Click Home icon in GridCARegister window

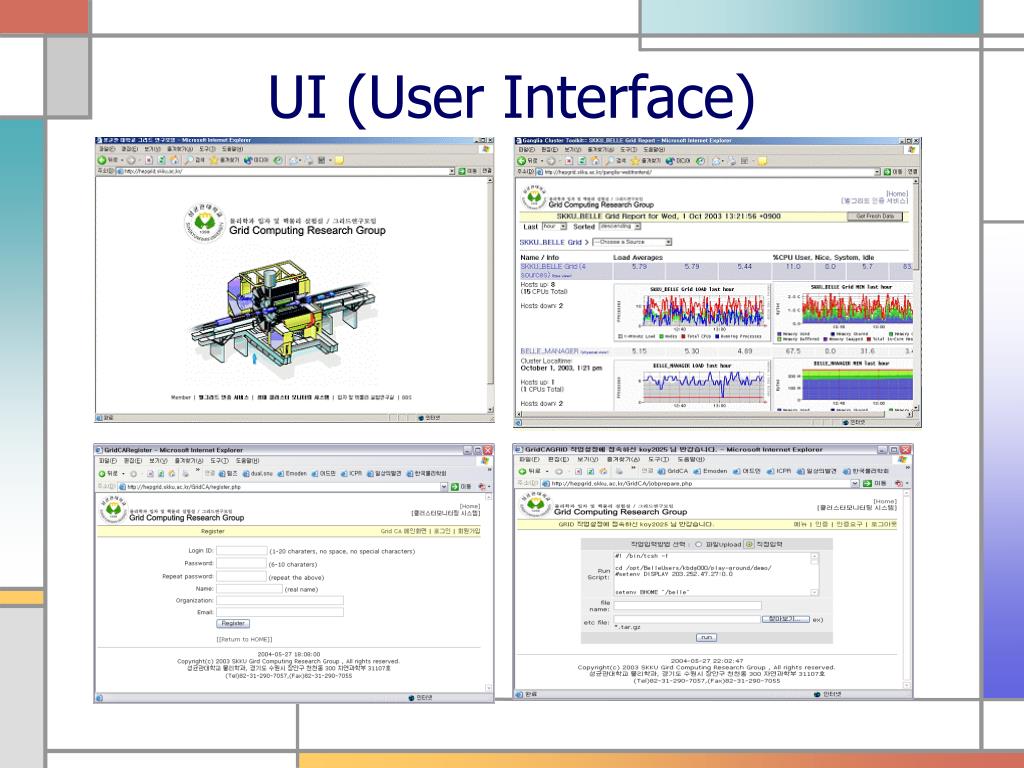click(x=172, y=473)
